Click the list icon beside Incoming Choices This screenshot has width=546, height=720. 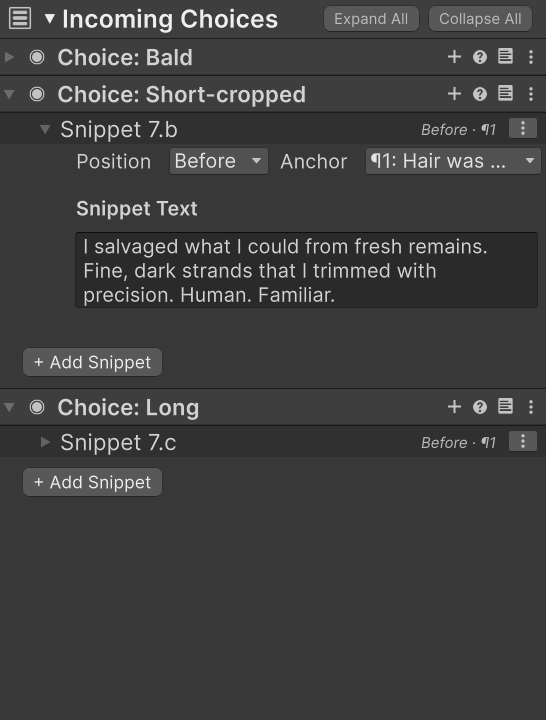[20, 18]
